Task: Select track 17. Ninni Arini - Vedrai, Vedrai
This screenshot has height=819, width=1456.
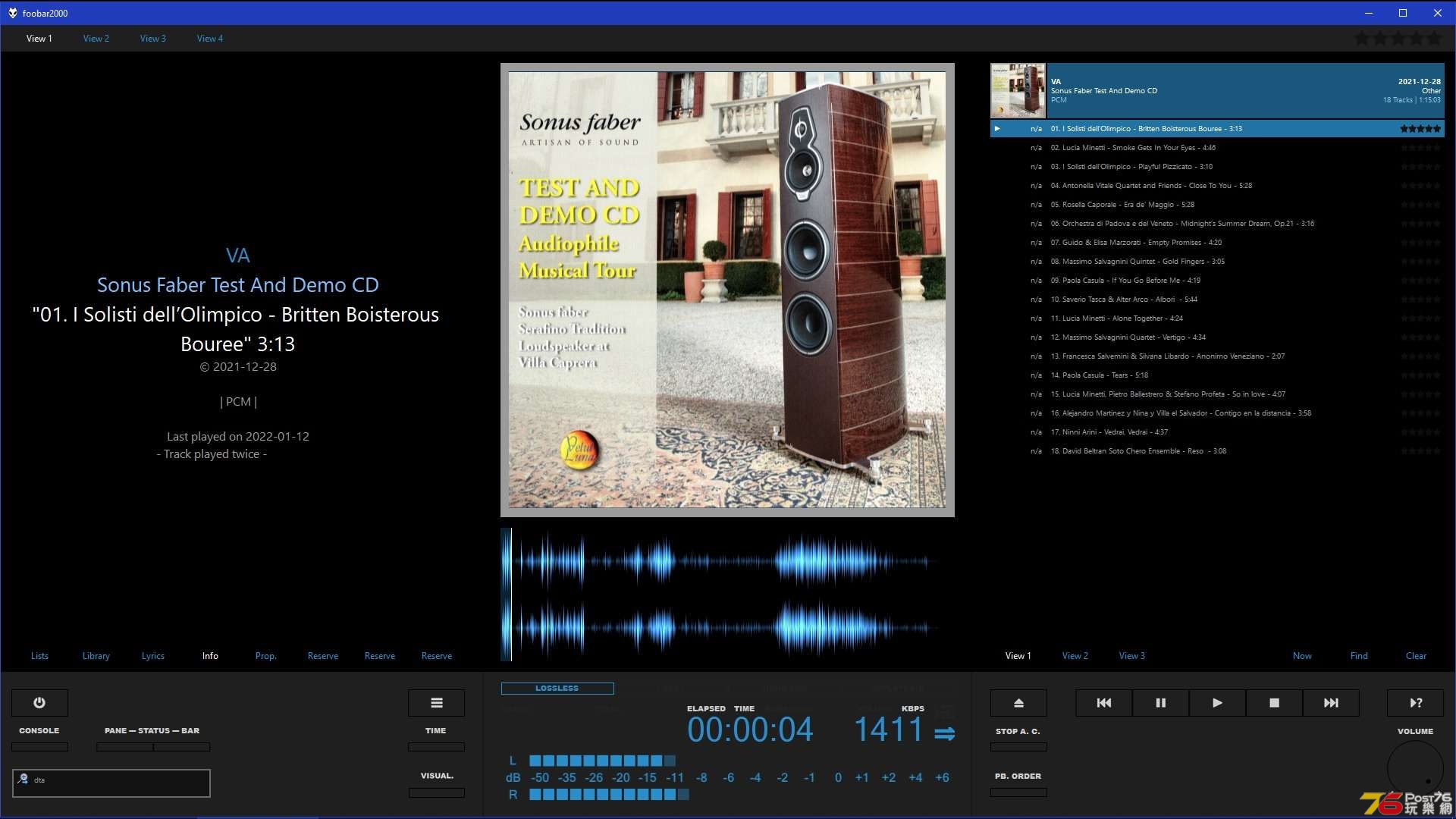Action: coord(1217,432)
